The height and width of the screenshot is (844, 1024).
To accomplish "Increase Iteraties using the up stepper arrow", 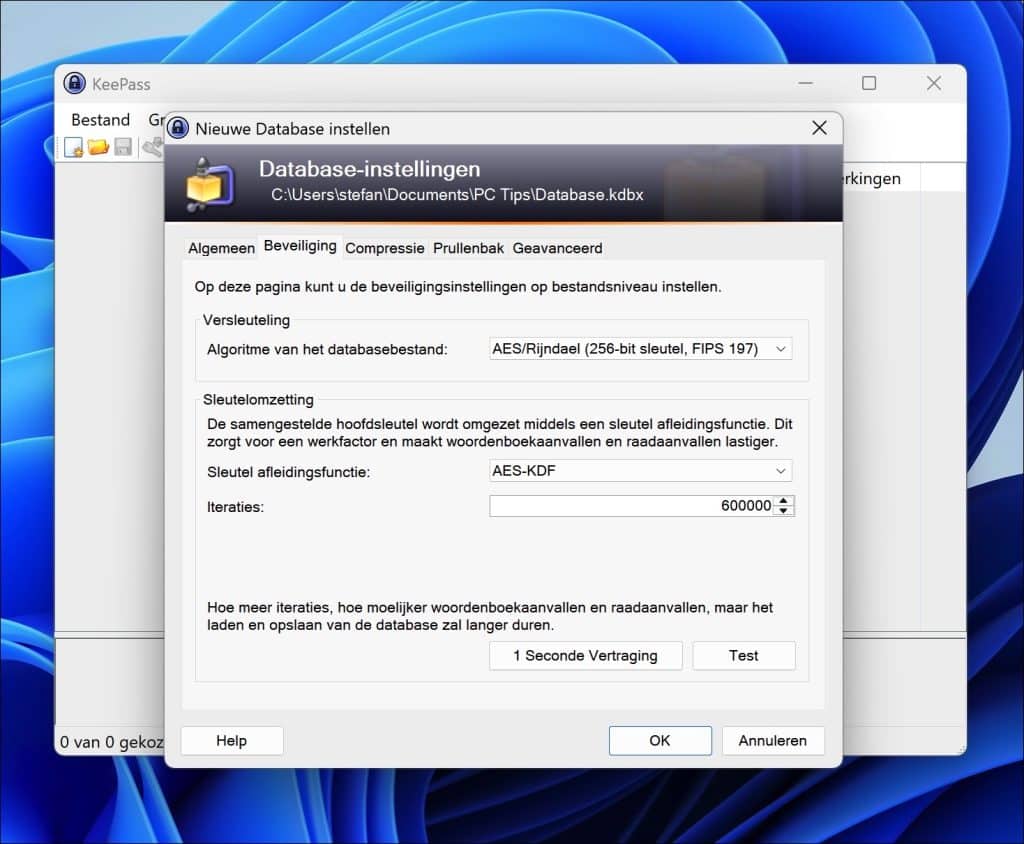I will click(x=786, y=500).
